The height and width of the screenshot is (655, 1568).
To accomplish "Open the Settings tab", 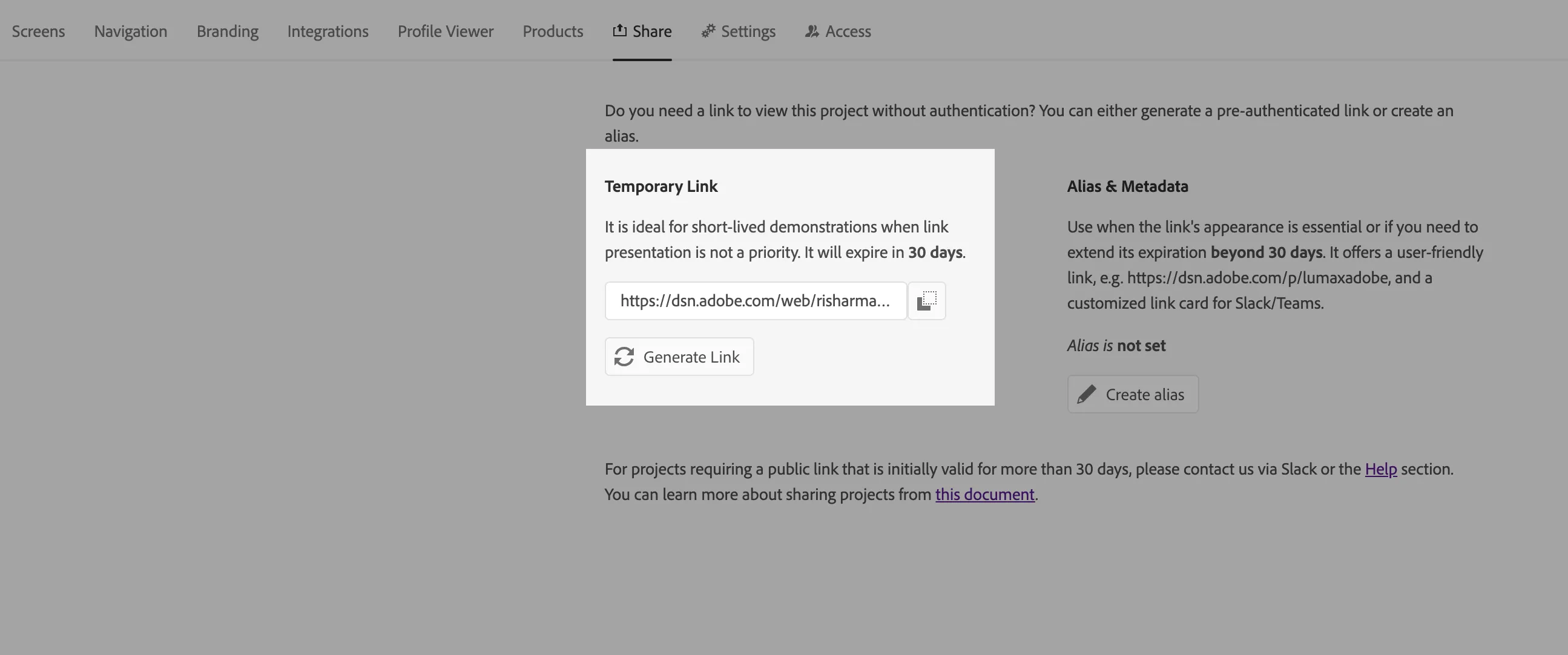I will click(x=739, y=31).
